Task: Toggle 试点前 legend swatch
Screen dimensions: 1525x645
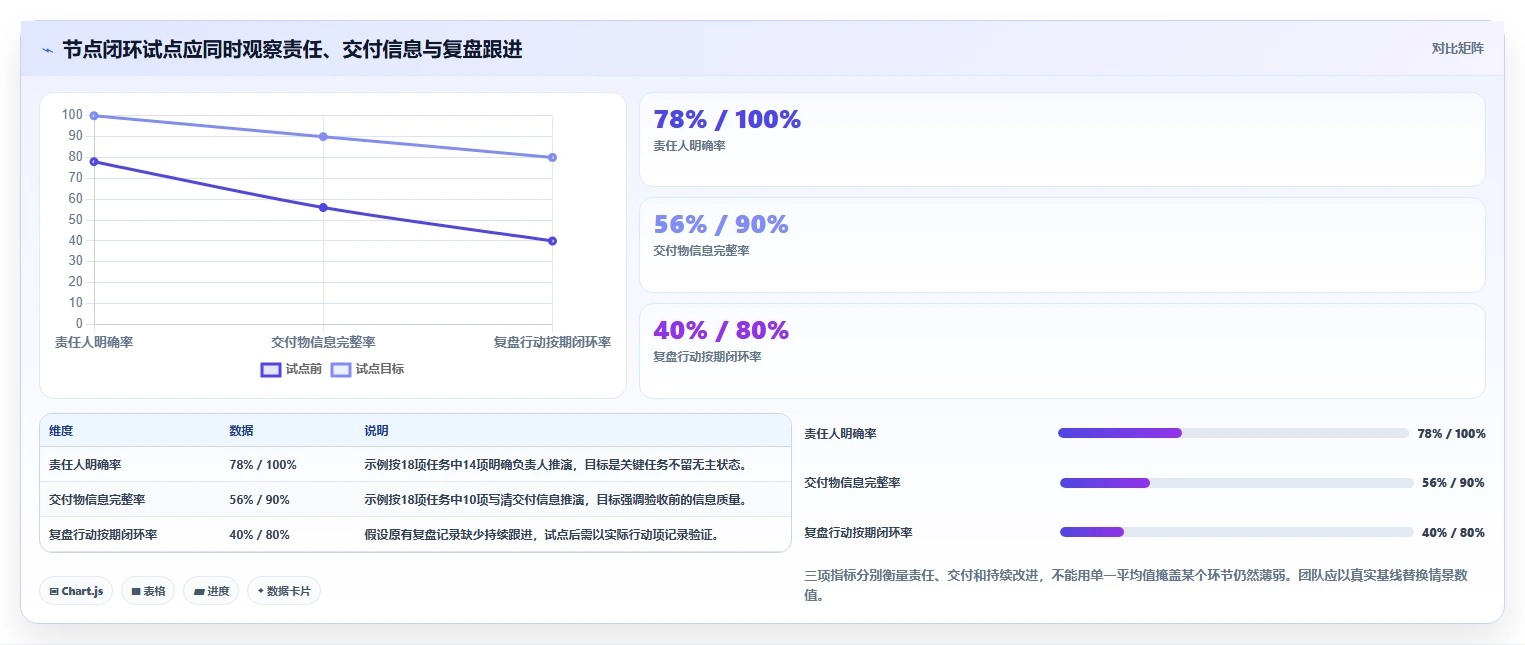Action: point(270,369)
